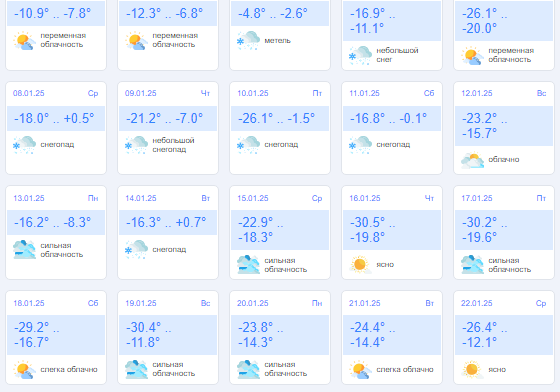Click the temperature -24.4° .. -14.4°
Image resolution: width=560 pixels, height=392 pixels.
(x=372, y=335)
